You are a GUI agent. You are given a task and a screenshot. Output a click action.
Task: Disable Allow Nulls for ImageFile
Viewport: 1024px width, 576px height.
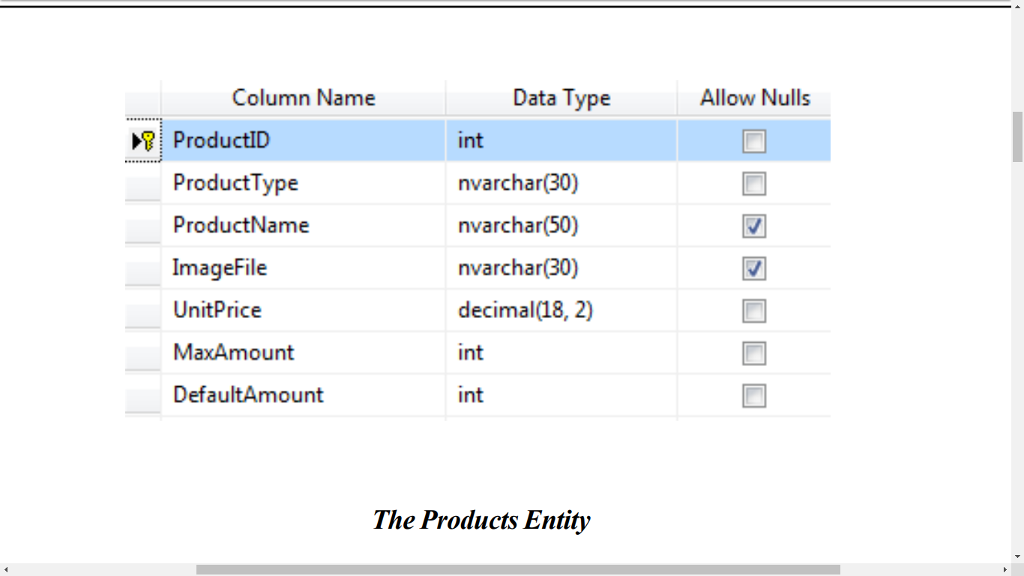click(x=754, y=269)
